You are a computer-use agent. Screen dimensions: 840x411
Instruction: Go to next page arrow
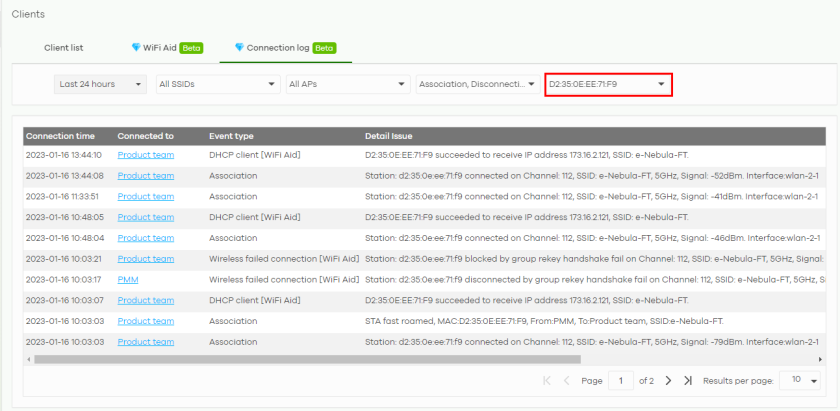pos(668,381)
